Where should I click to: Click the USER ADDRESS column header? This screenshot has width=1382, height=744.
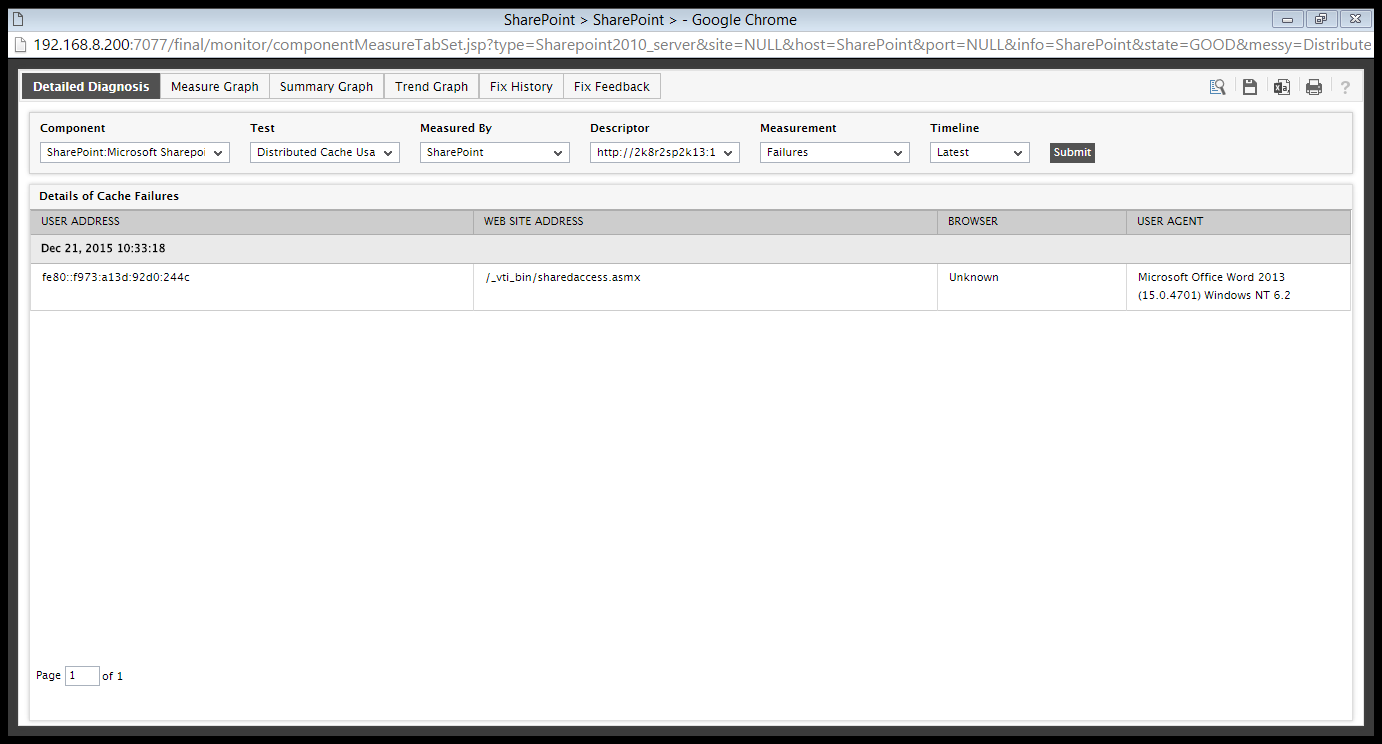(x=252, y=221)
